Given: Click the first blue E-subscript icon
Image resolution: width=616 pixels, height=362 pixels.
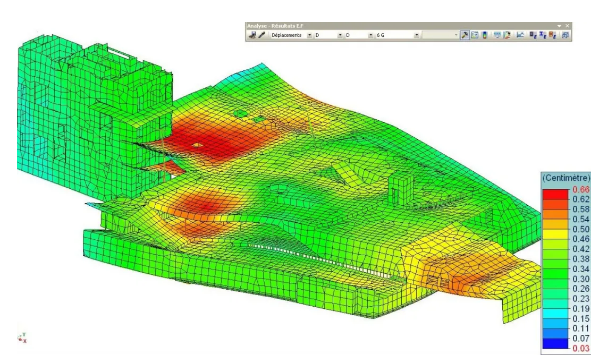Looking at the screenshot, I should tap(533, 35).
